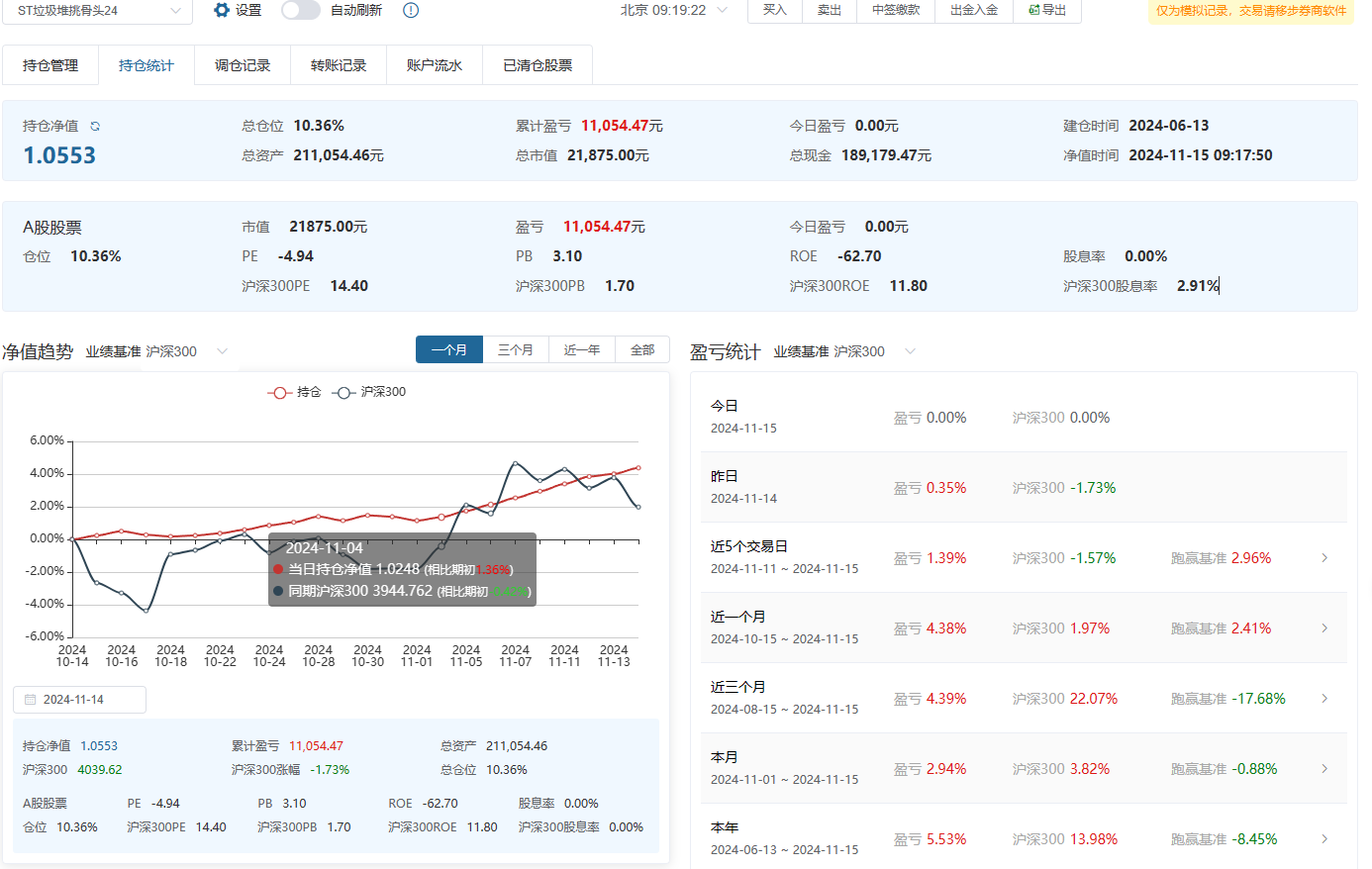Open 近一个月 row details arrow
Image resolution: width=1372 pixels, height=869 pixels.
pyautogui.click(x=1324, y=628)
